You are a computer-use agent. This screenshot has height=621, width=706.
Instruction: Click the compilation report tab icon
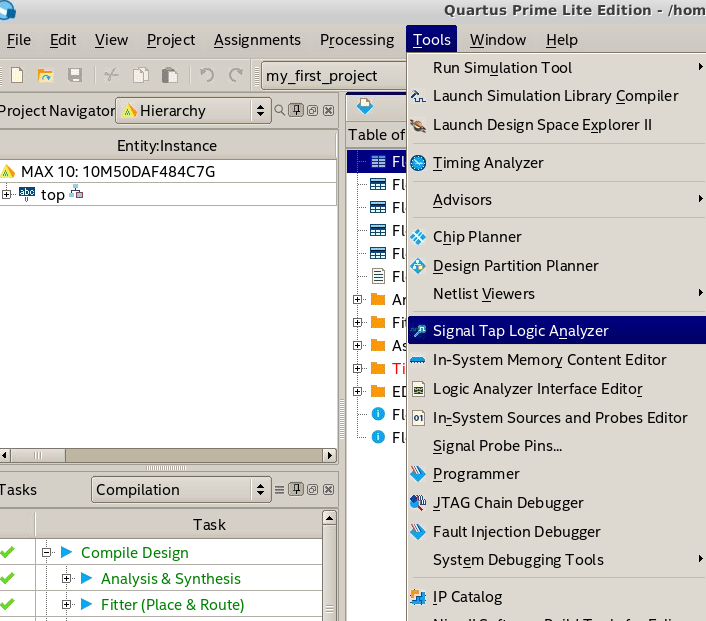pos(365,106)
